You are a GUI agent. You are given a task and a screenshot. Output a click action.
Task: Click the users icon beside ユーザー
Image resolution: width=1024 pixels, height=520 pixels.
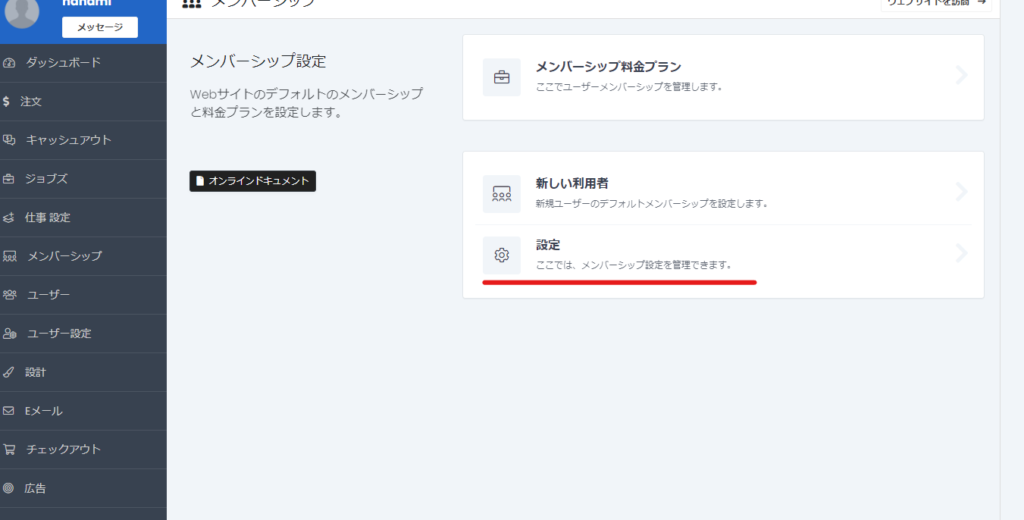10,295
